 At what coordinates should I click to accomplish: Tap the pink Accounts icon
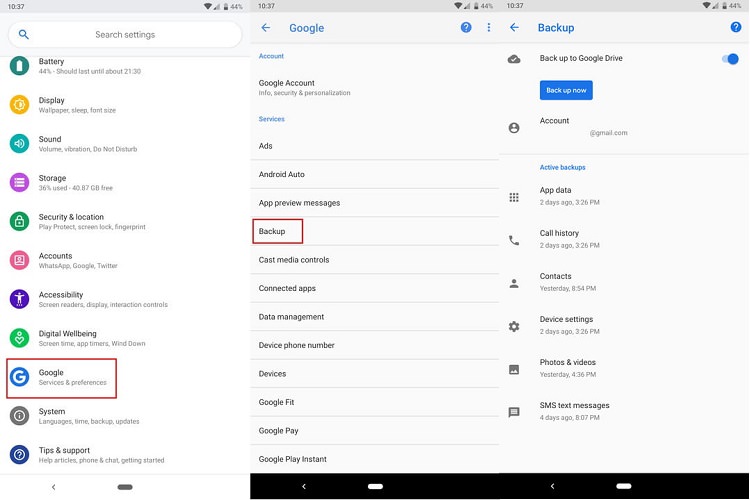pos(19,260)
